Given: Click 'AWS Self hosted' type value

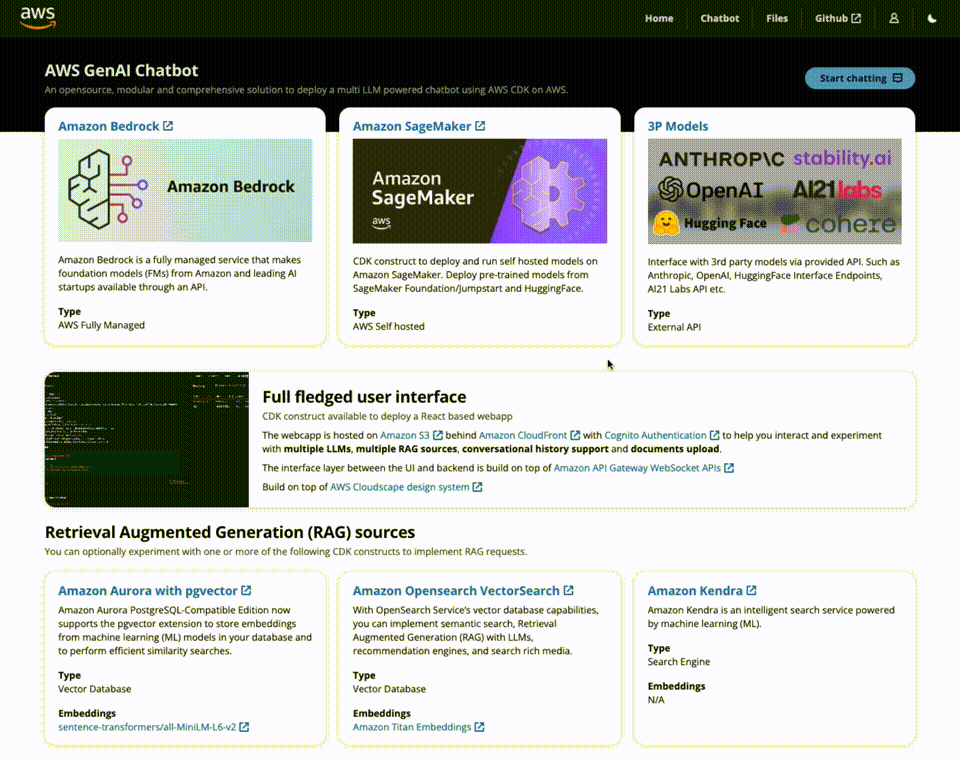Looking at the screenshot, I should pyautogui.click(x=388, y=326).
